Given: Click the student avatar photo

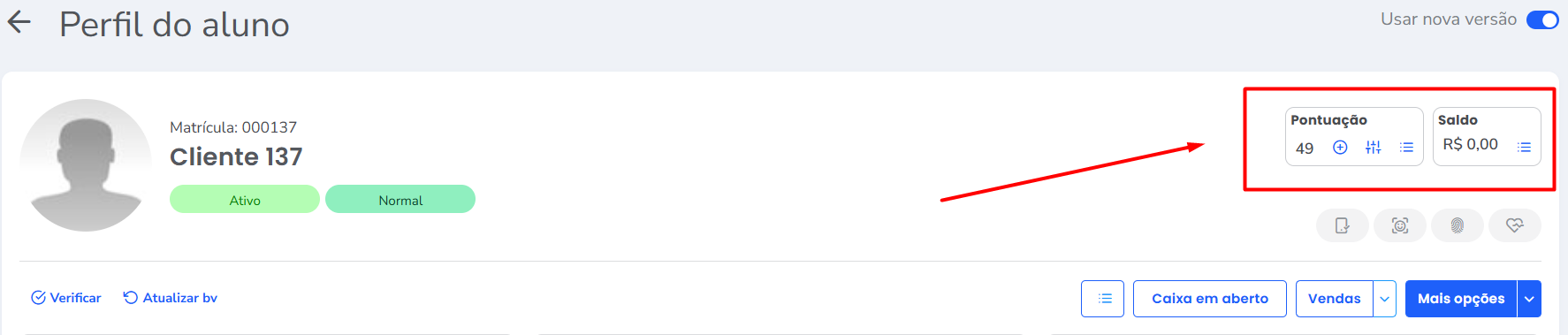Looking at the screenshot, I should (86, 165).
